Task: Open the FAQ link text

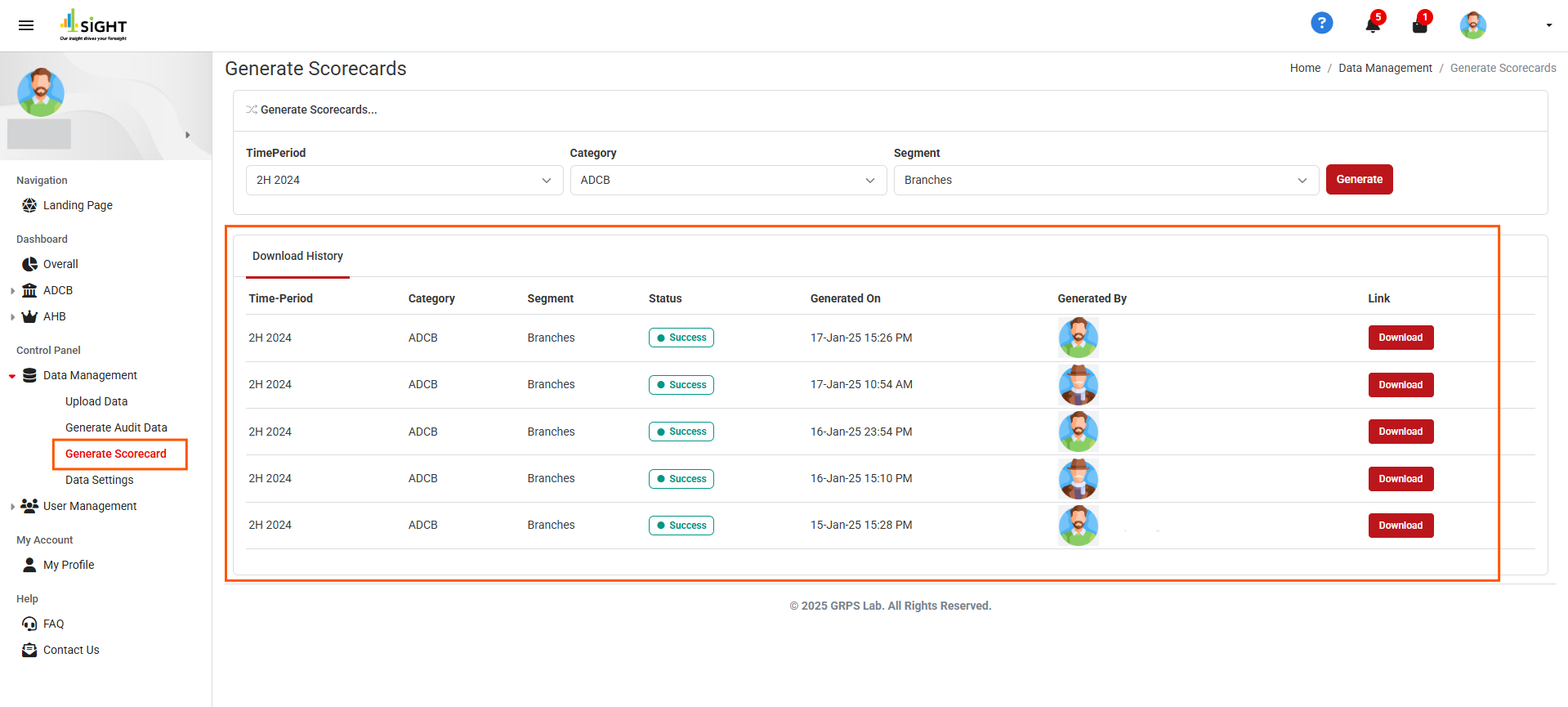Action: click(53, 624)
